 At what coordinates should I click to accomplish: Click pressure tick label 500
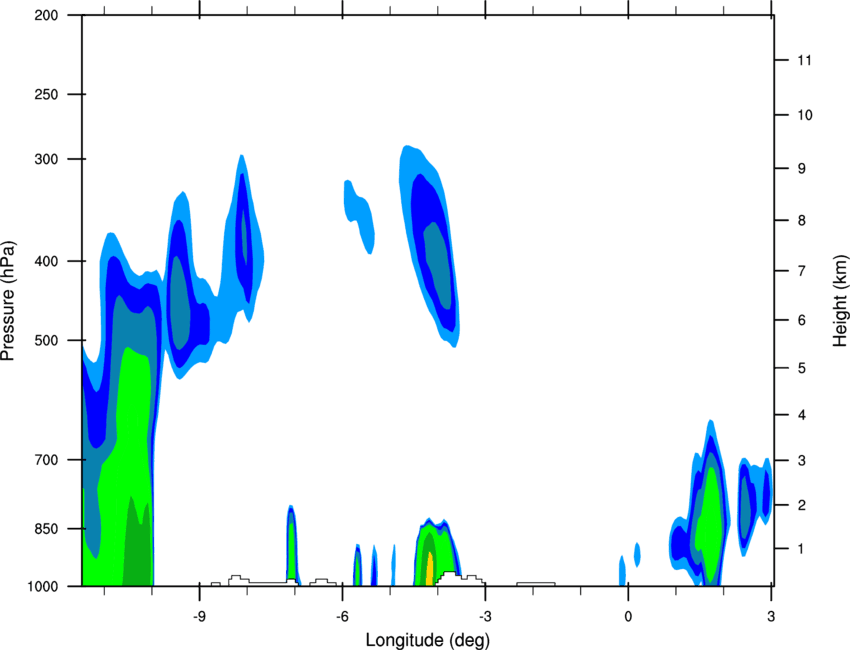46,340
